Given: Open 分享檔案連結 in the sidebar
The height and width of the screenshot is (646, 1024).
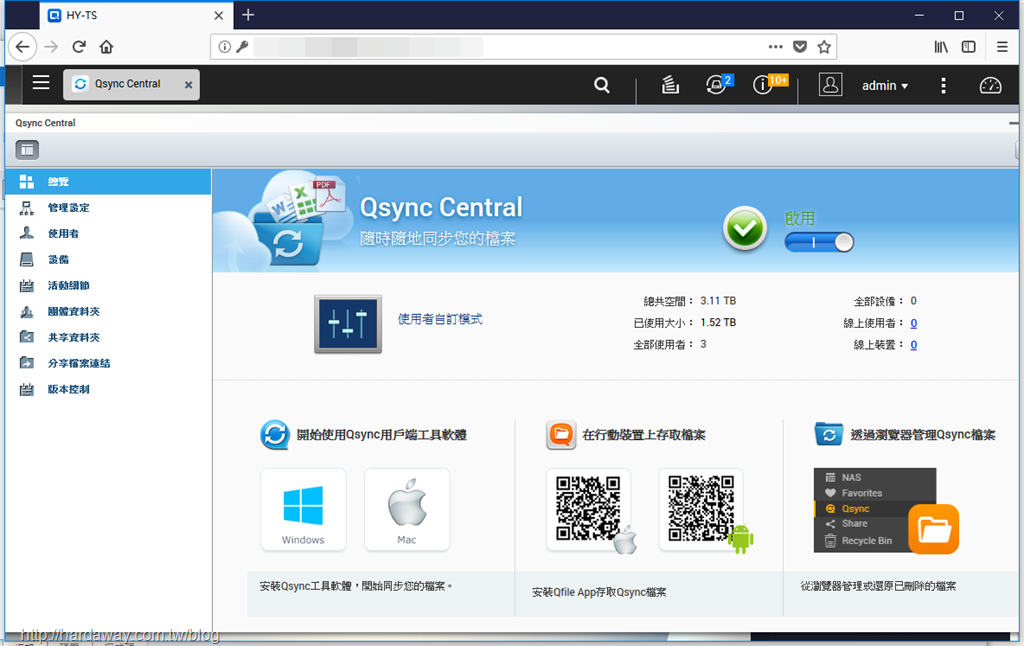Looking at the screenshot, I should coord(108,363).
